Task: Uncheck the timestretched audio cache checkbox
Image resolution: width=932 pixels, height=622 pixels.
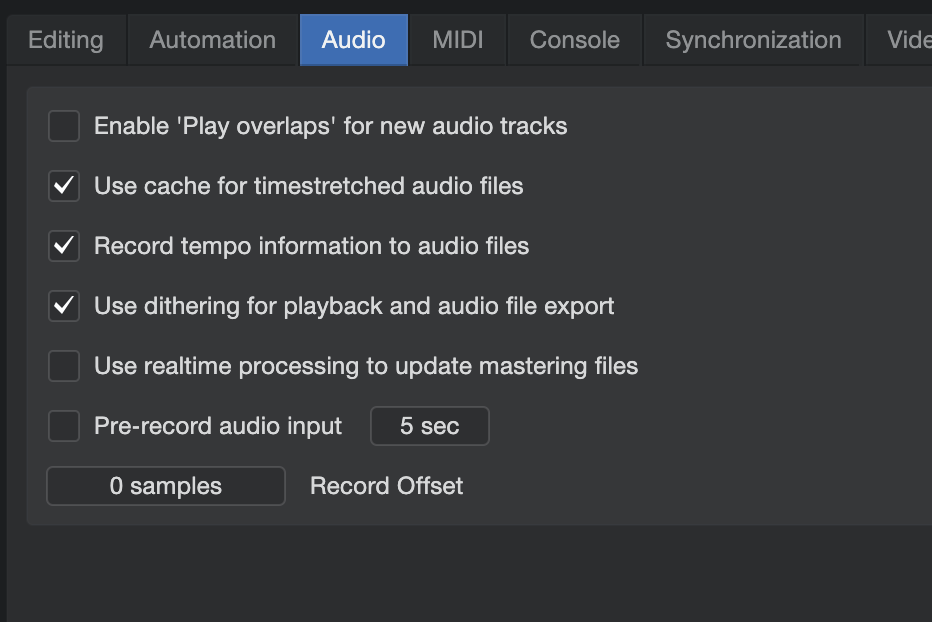Action: coord(64,186)
